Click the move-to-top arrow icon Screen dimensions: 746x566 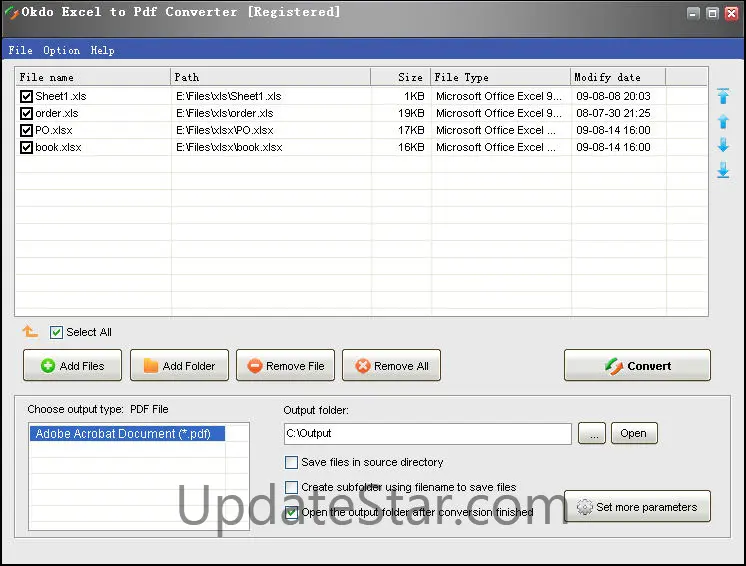pyautogui.click(x=723, y=96)
